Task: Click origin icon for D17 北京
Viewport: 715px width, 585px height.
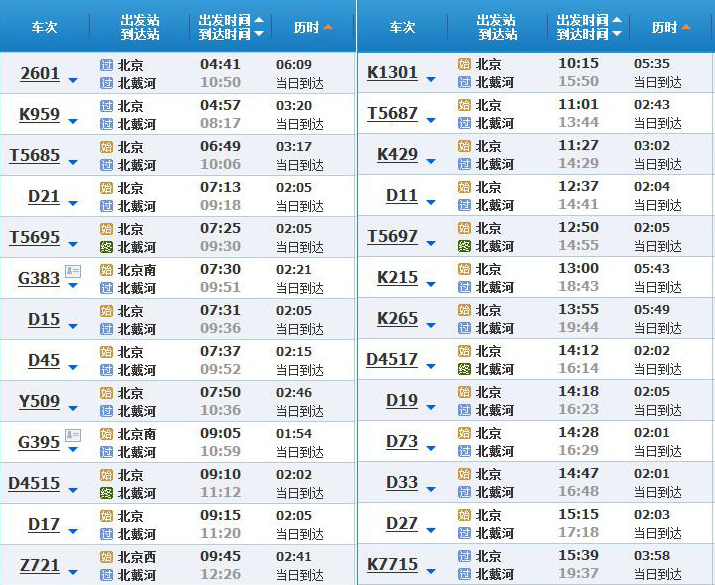Action: coord(106,516)
